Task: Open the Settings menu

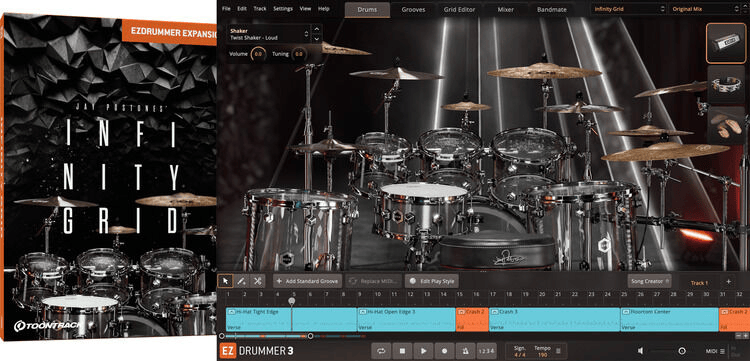Action: [x=283, y=9]
